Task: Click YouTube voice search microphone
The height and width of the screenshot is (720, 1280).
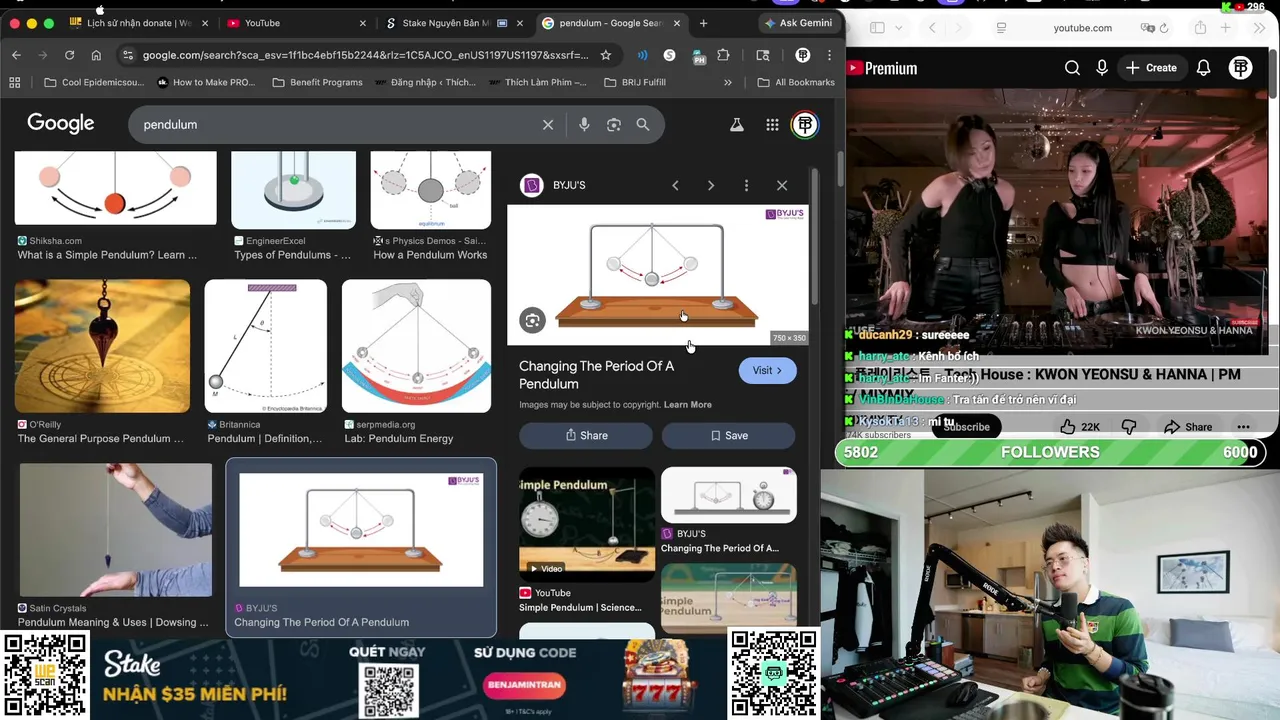Action: [x=1102, y=68]
